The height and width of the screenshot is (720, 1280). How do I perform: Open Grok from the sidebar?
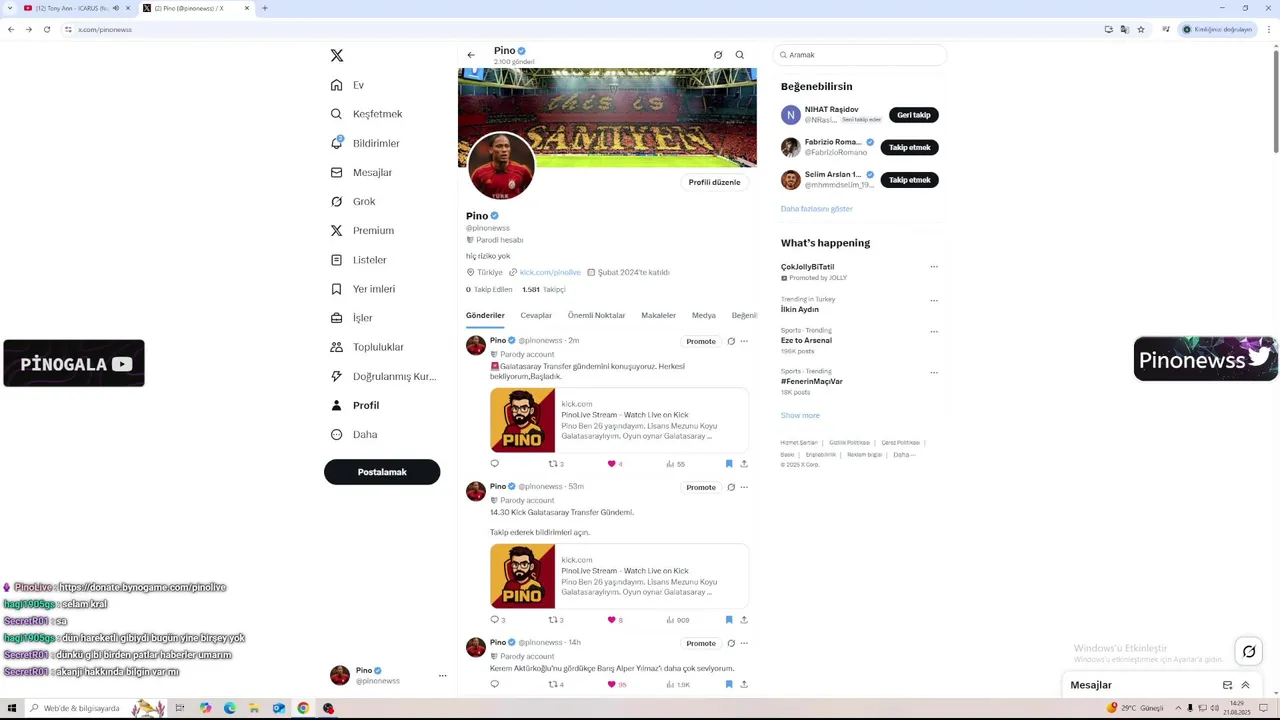pos(353,201)
